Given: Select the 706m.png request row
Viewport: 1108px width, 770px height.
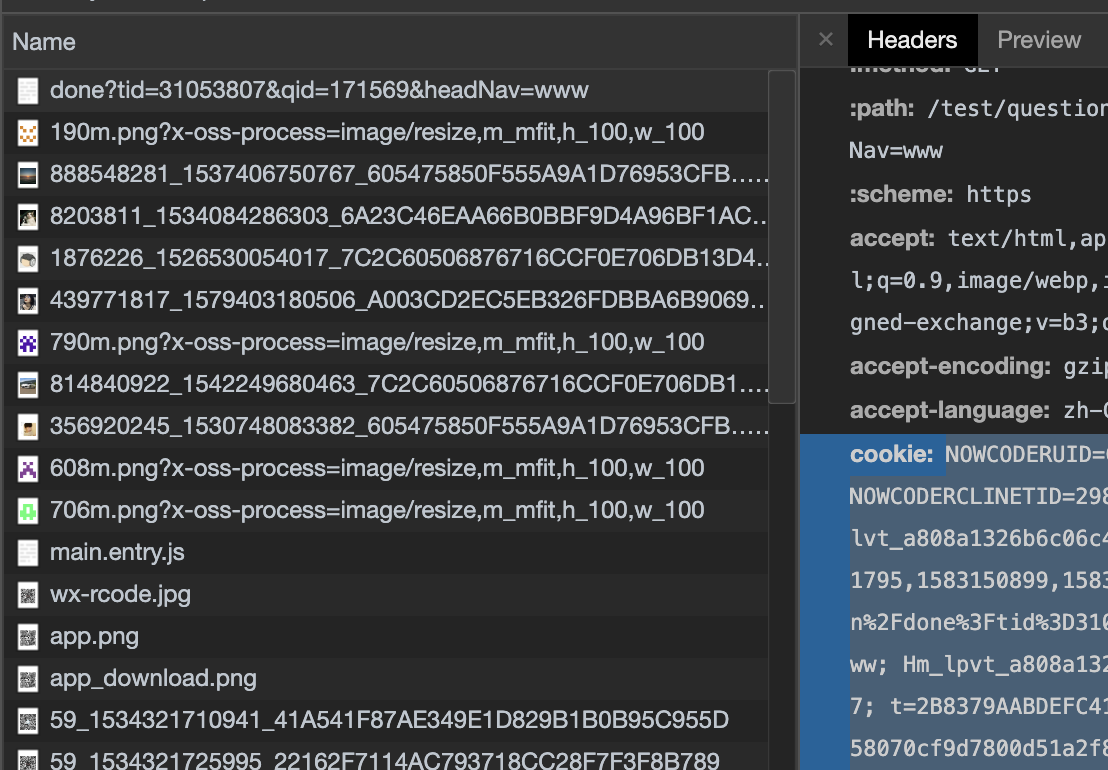Looking at the screenshot, I should 386,511.
